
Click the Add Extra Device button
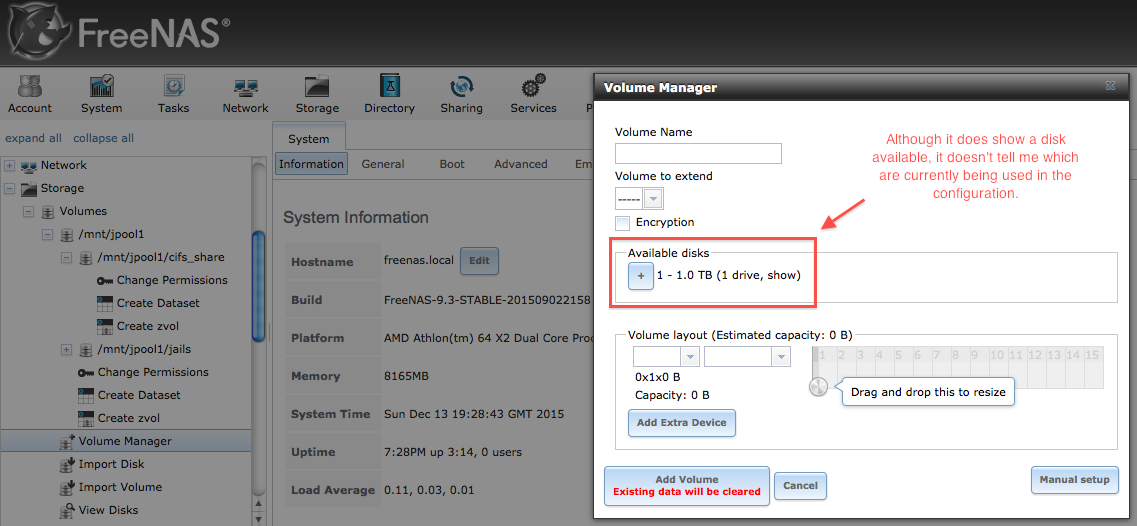coord(682,422)
